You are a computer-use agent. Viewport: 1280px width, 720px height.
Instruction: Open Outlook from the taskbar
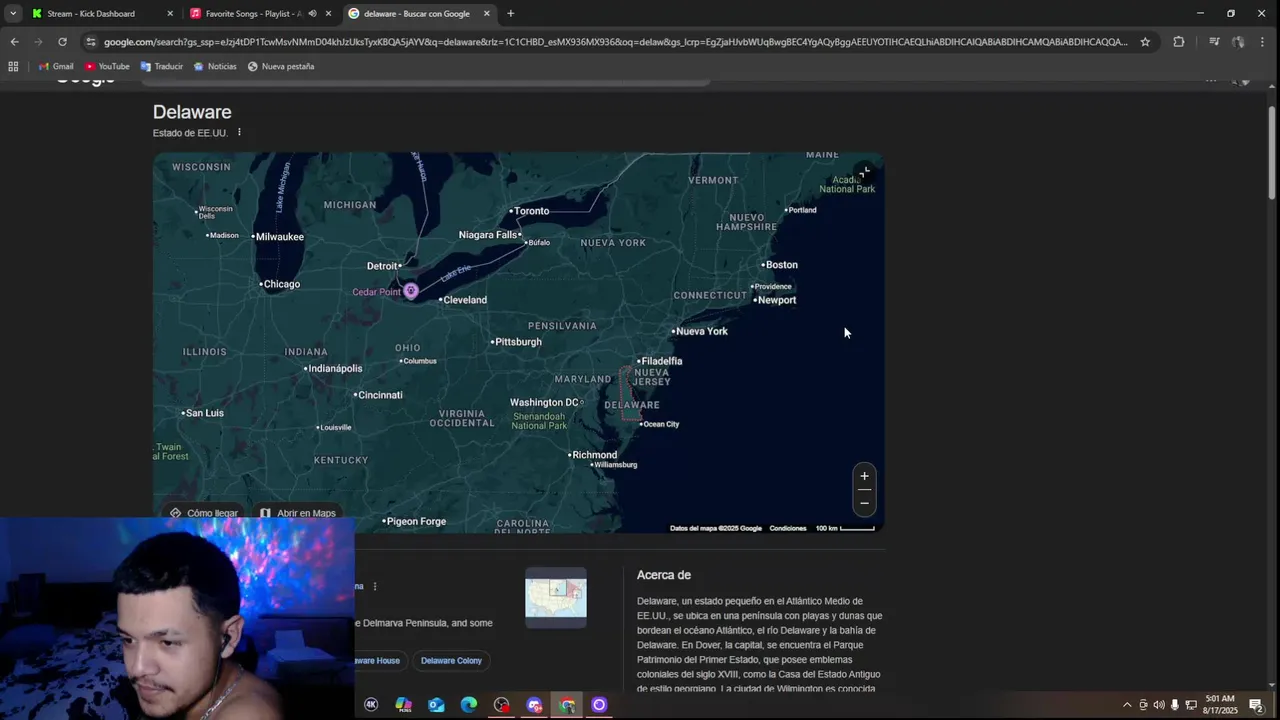click(x=436, y=705)
